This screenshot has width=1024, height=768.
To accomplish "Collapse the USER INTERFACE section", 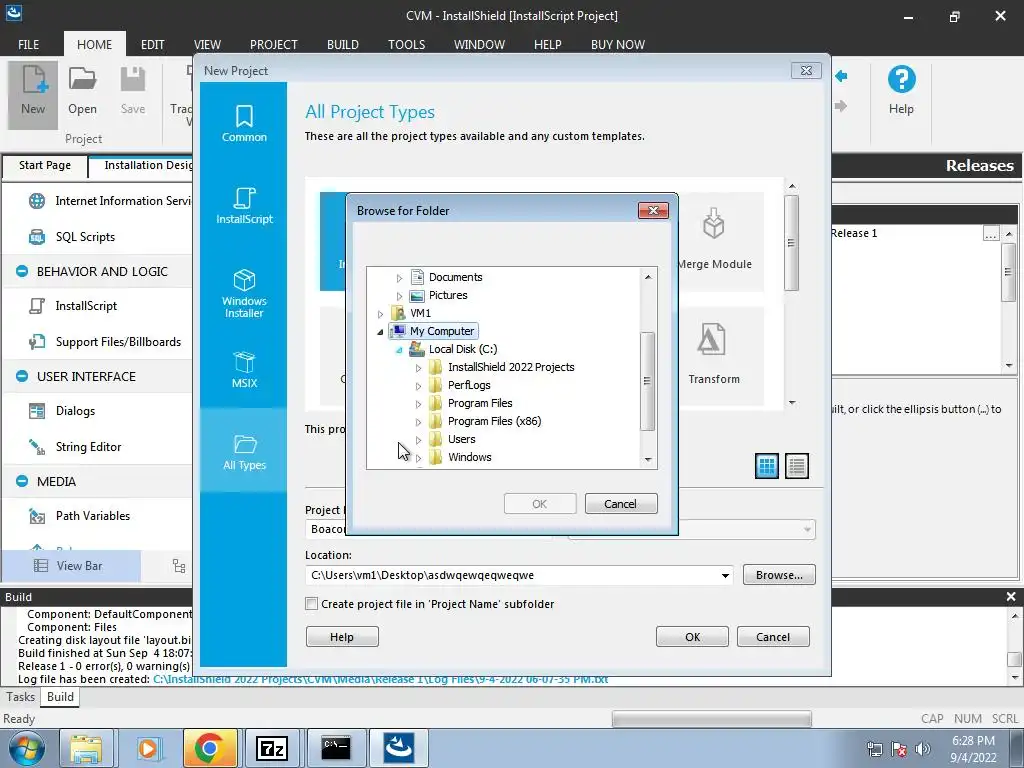I will 22,376.
